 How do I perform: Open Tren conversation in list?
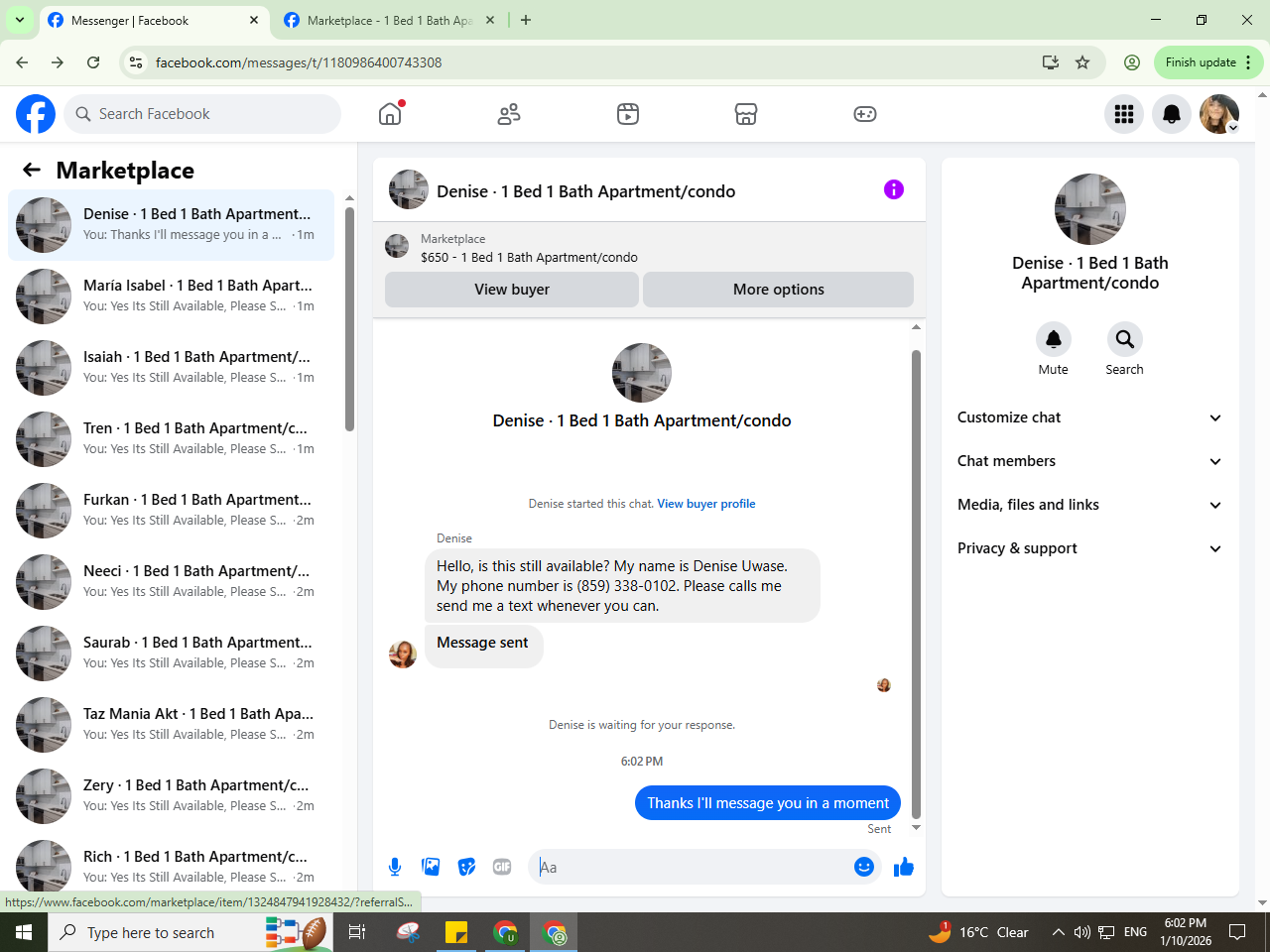pyautogui.click(x=171, y=439)
